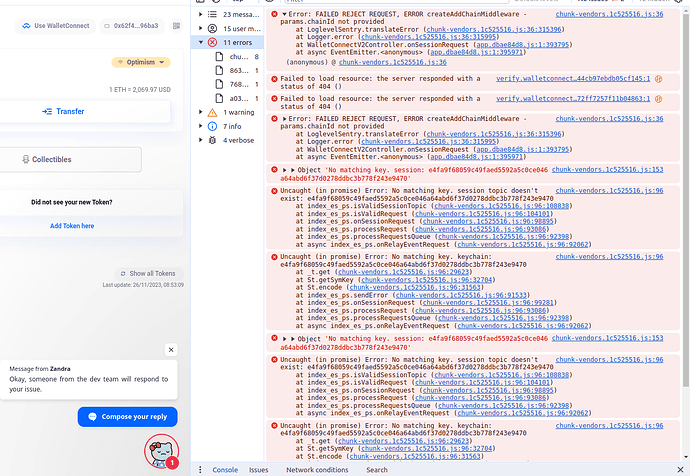Click the small icon in the 0x62f4...96ba3 address chip

[x=106, y=26]
